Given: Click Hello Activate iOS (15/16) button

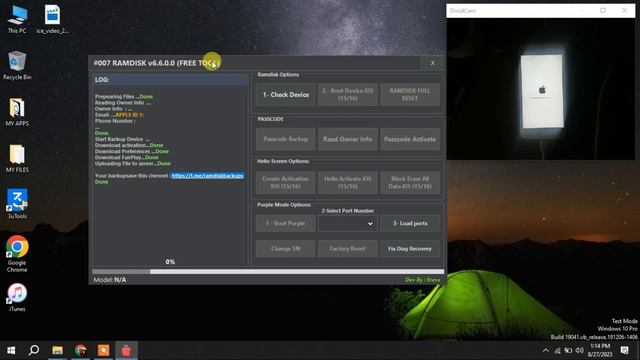Looking at the screenshot, I should [x=348, y=182].
